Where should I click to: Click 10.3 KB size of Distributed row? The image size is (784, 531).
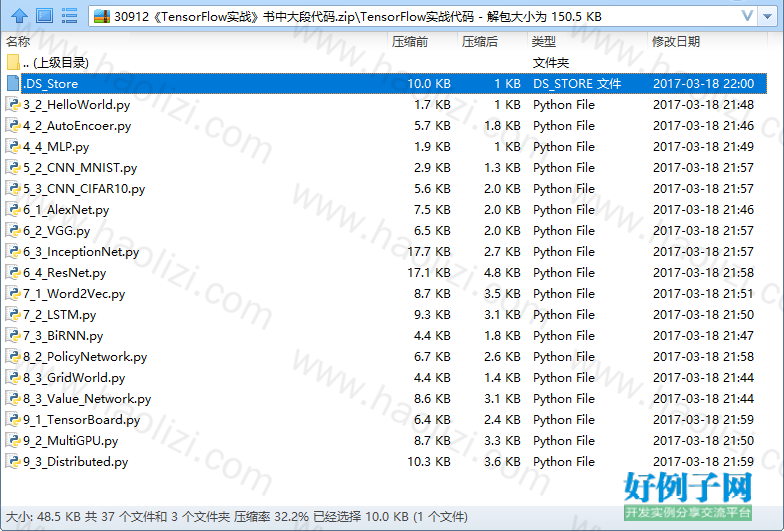pos(429,462)
